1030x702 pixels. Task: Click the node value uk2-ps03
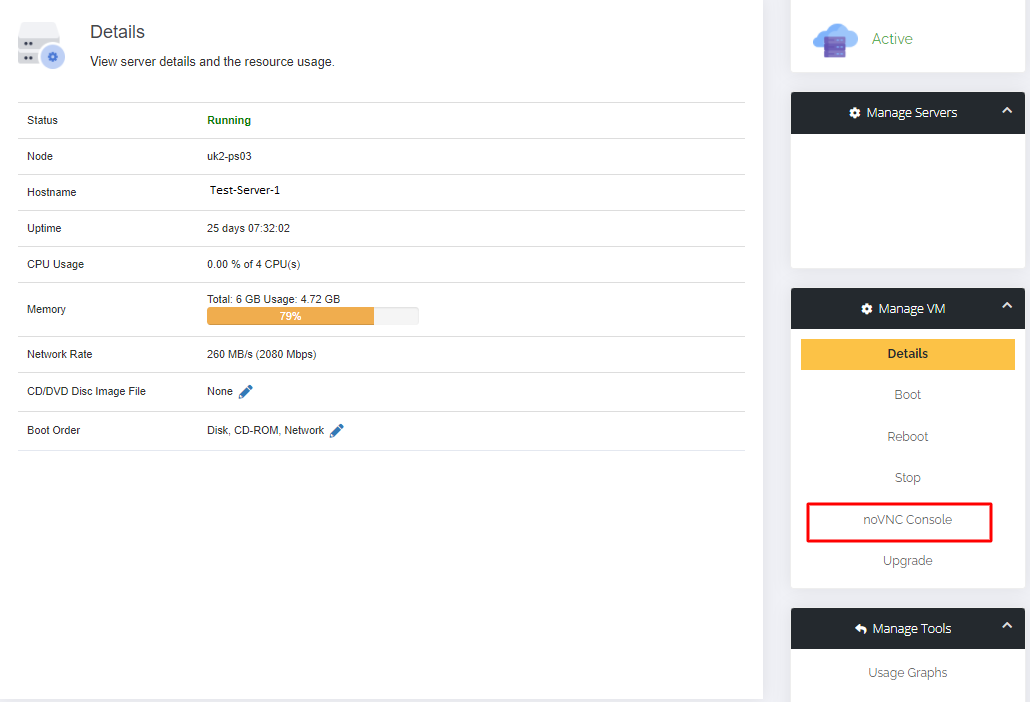(x=229, y=156)
